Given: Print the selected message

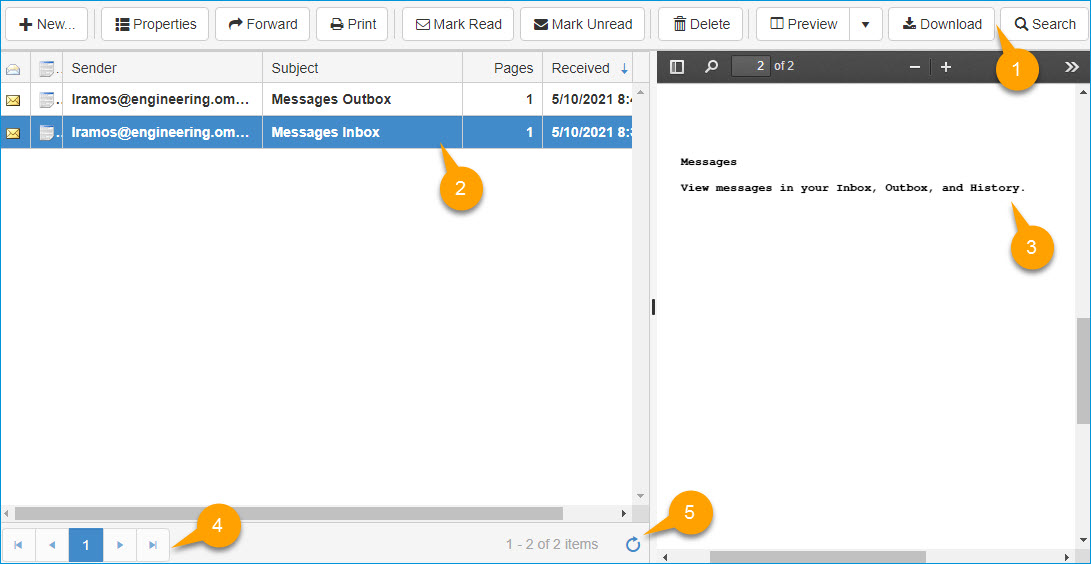Looking at the screenshot, I should point(352,24).
